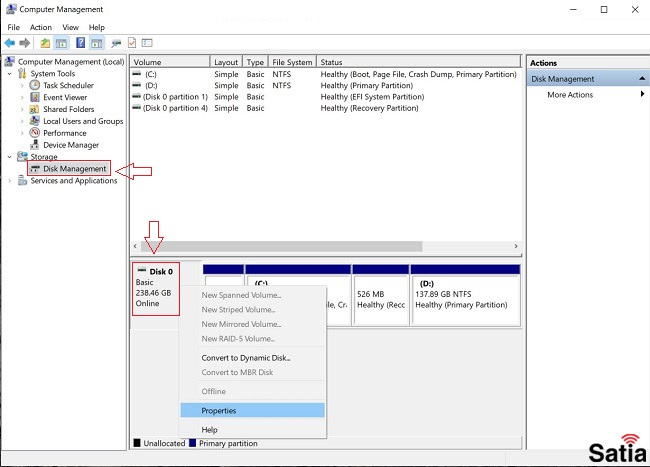Click the volume list scroll right arrow
650x467 pixels.
[x=516, y=246]
